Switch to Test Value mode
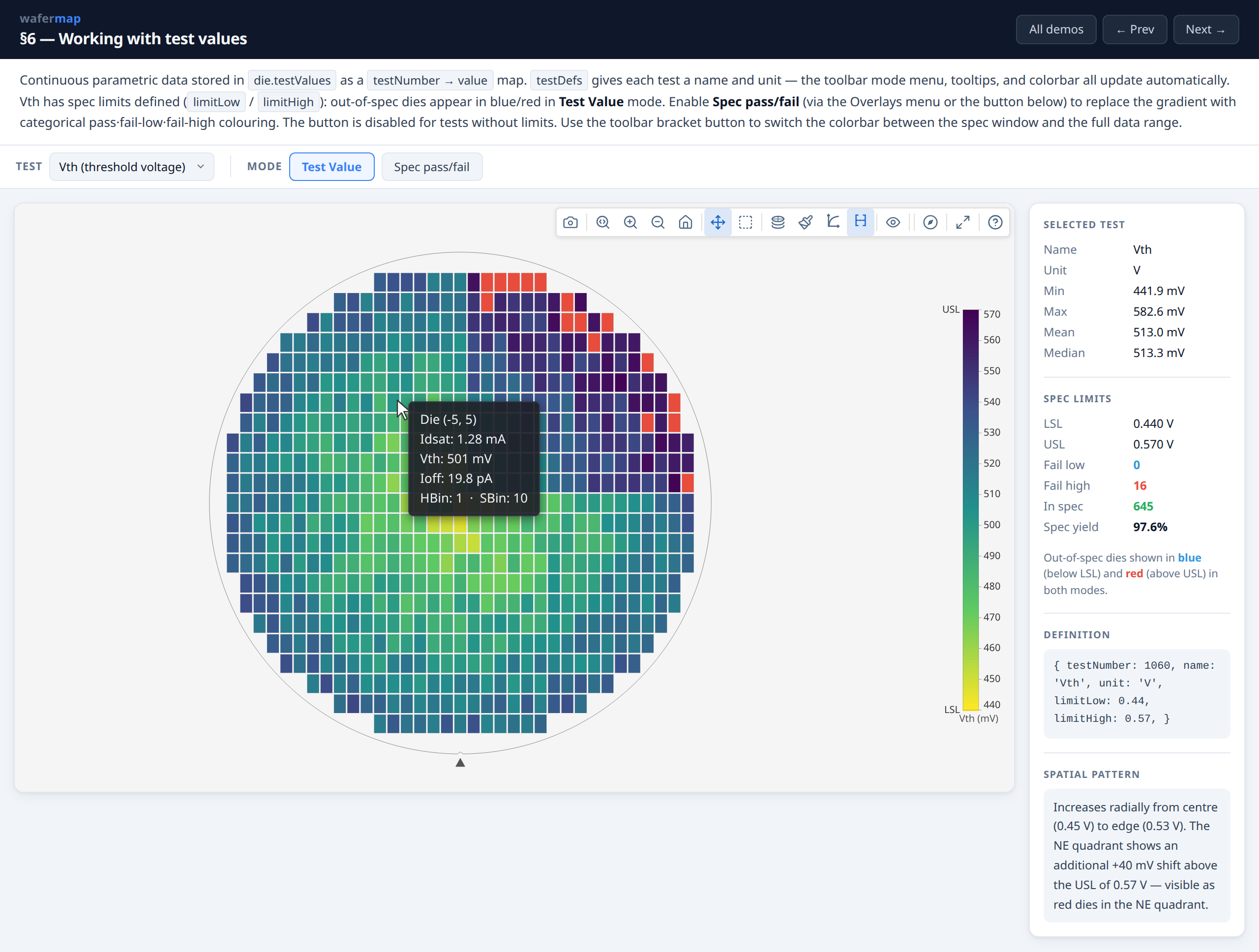This screenshot has height=952, width=1259. (332, 167)
